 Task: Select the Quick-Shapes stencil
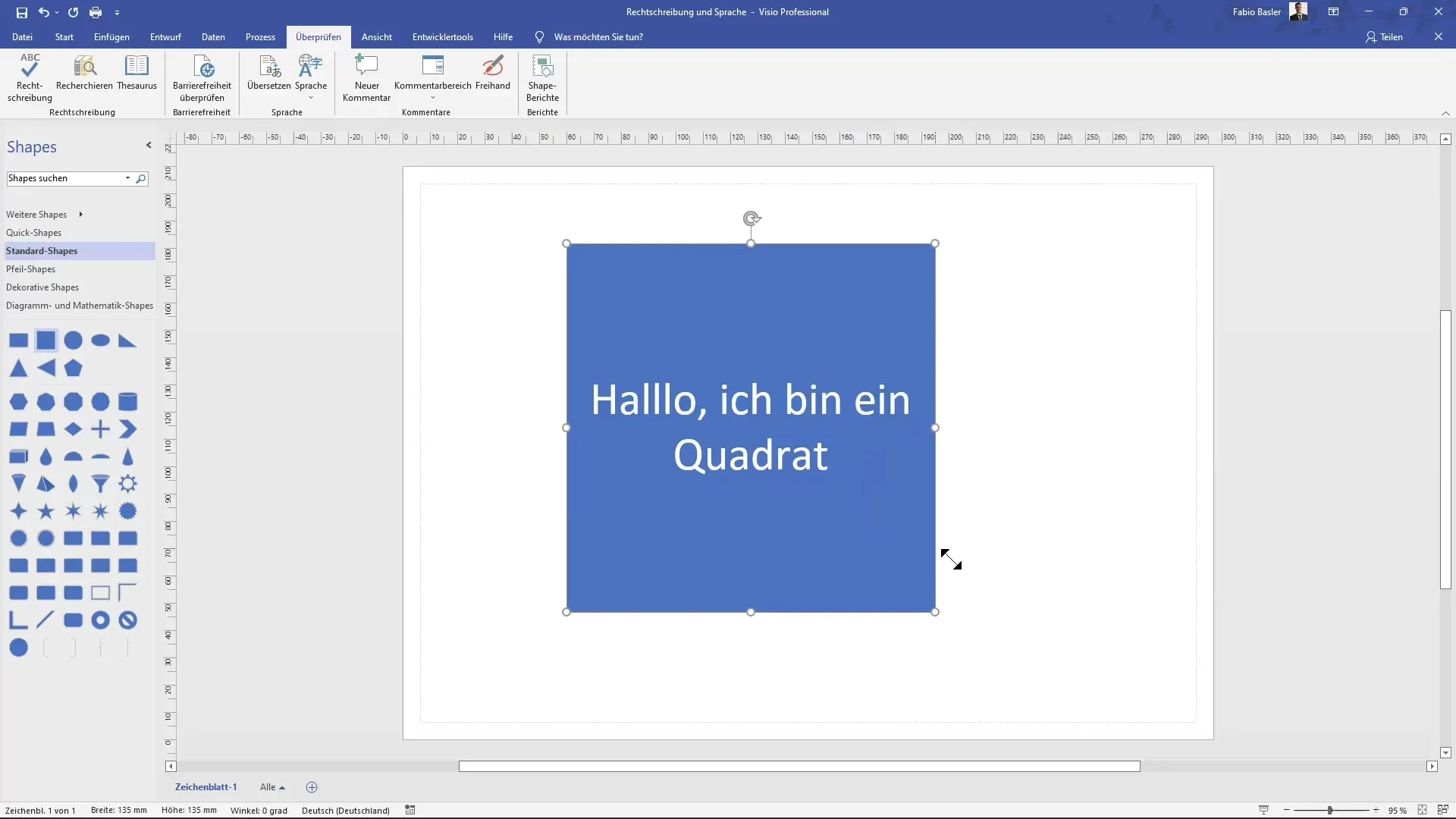pyautogui.click(x=78, y=233)
